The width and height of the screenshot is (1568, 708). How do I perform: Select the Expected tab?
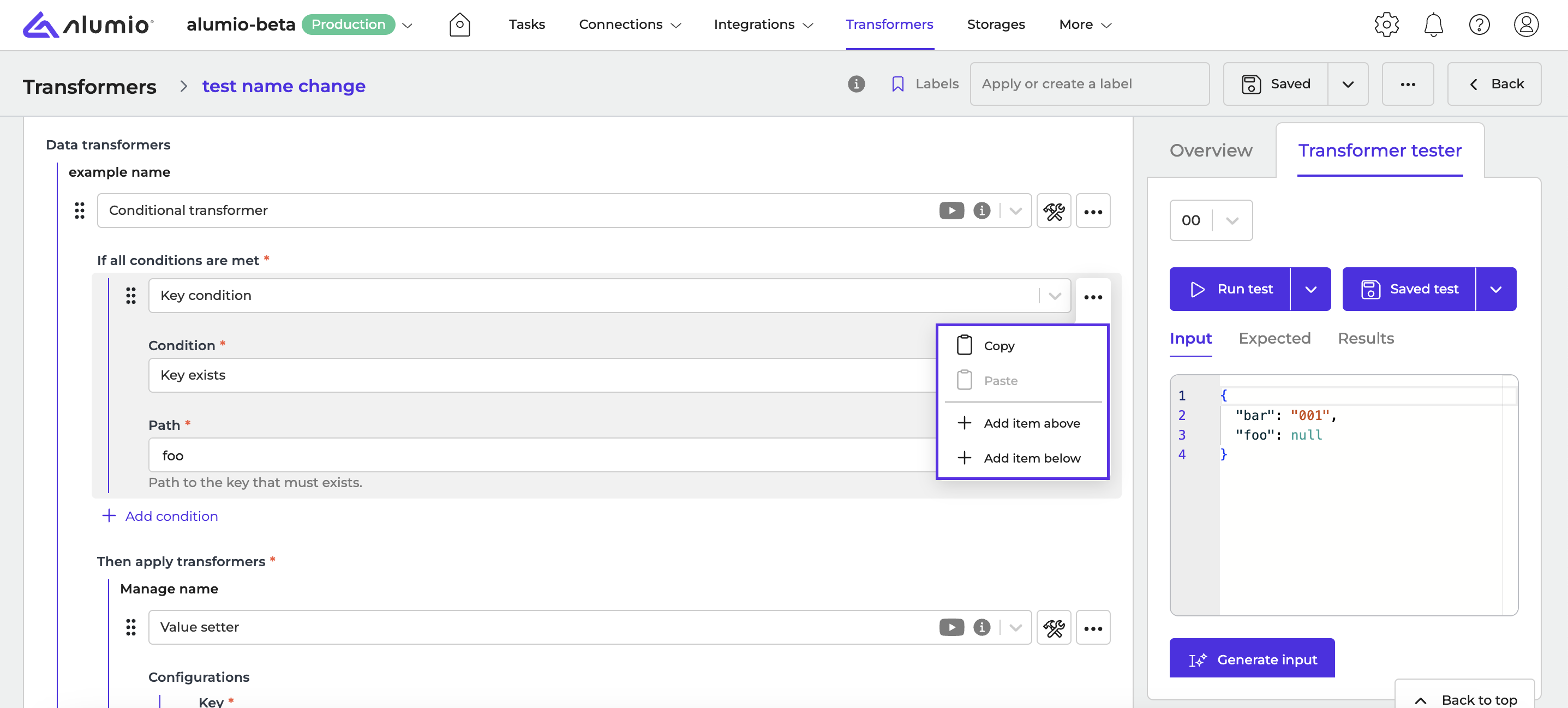coord(1274,339)
